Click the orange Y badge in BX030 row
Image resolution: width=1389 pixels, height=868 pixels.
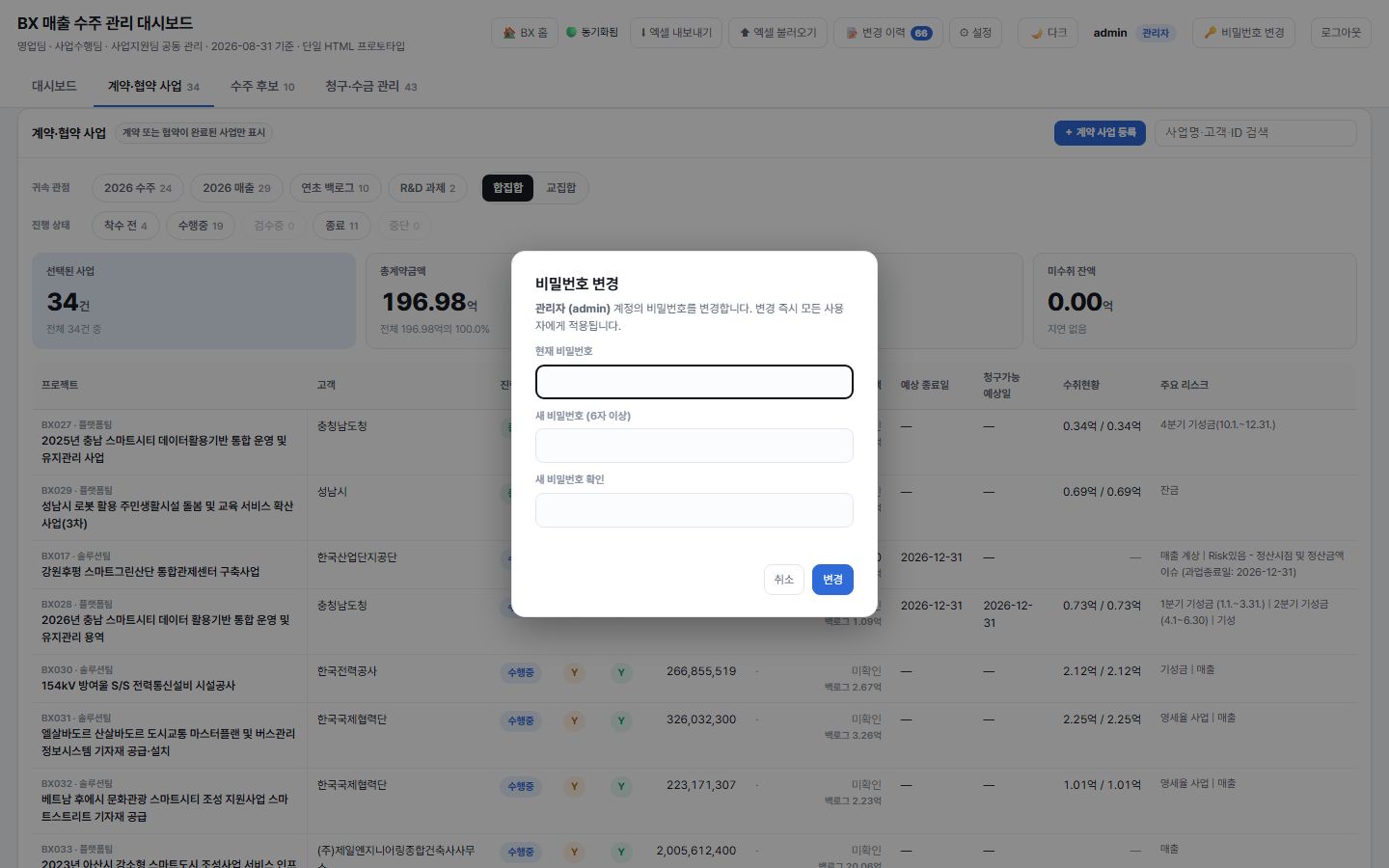[575, 672]
